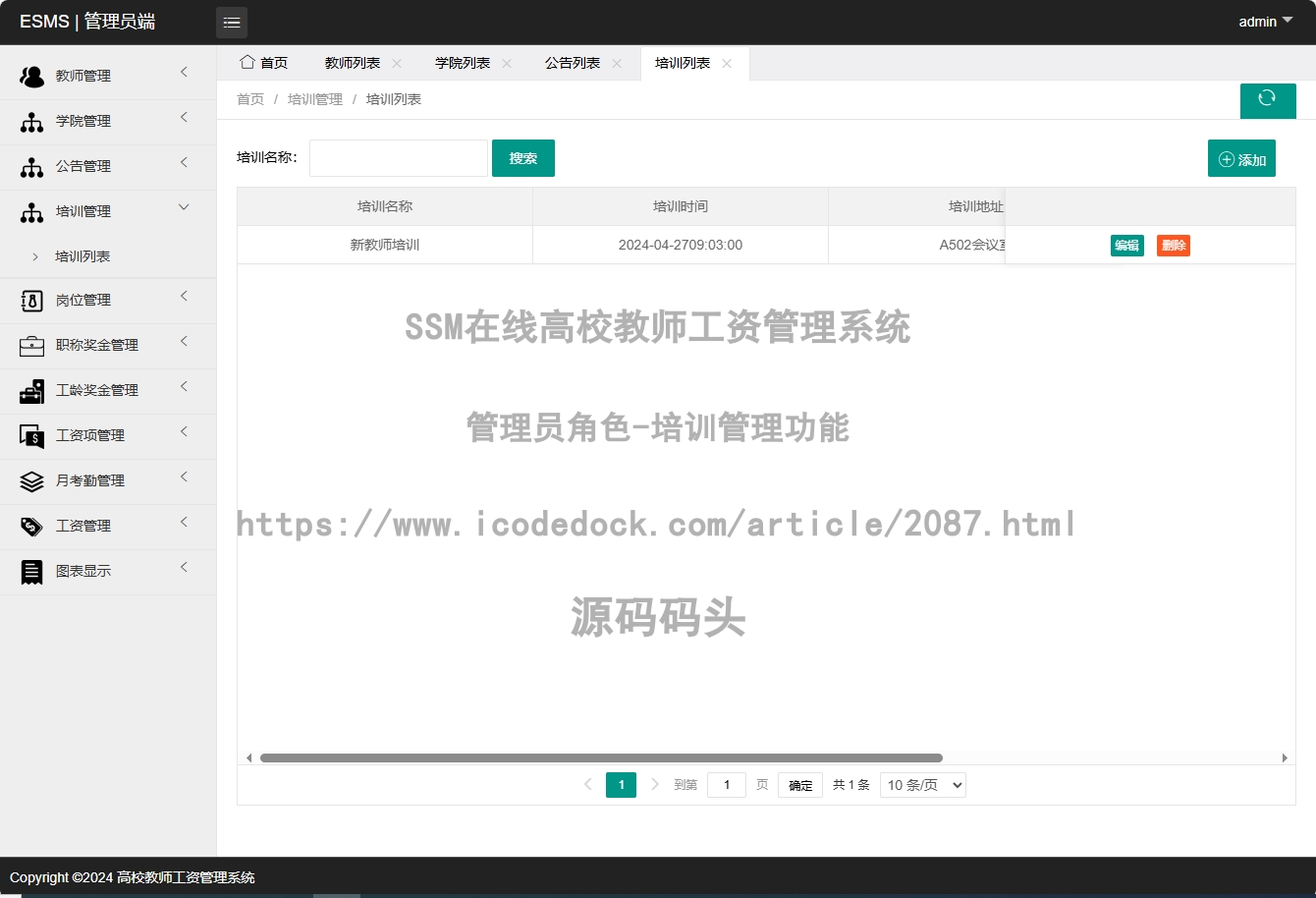Click the 添加 button
This screenshot has width=1316, height=898.
[1241, 159]
